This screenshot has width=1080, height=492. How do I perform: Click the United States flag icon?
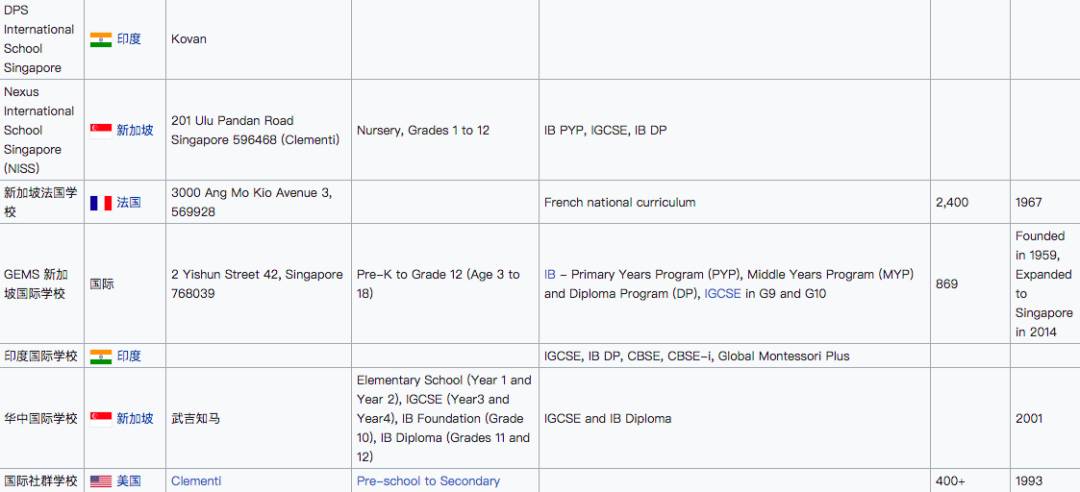coord(101,481)
